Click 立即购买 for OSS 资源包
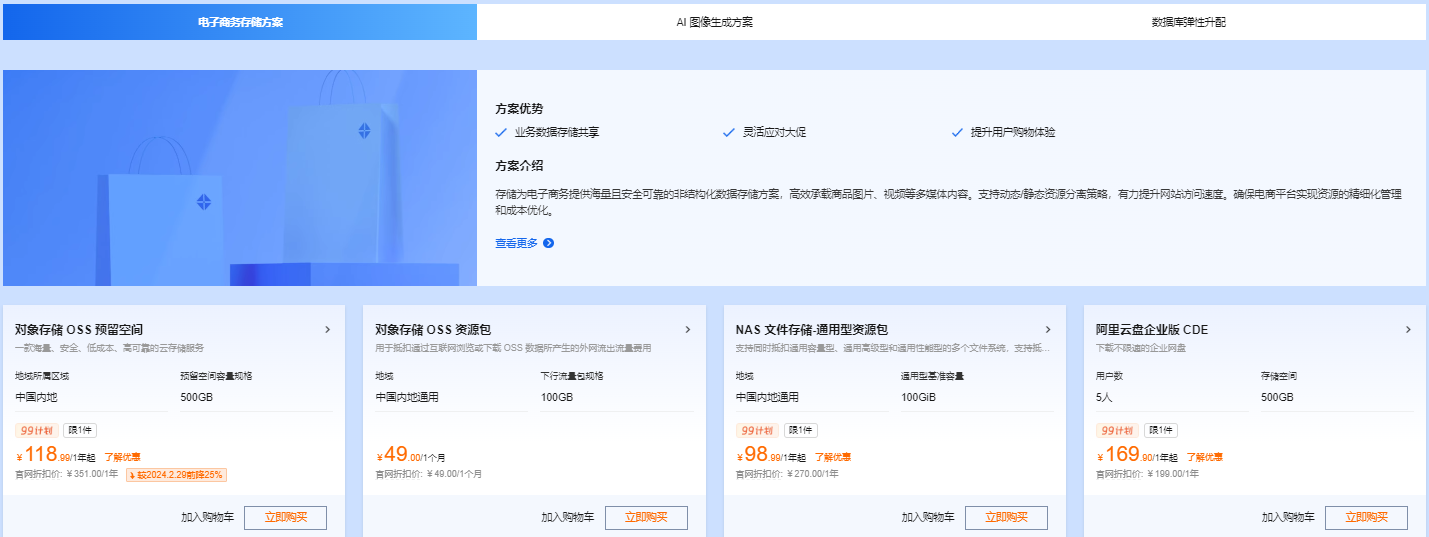This screenshot has width=1429, height=537. (x=646, y=518)
